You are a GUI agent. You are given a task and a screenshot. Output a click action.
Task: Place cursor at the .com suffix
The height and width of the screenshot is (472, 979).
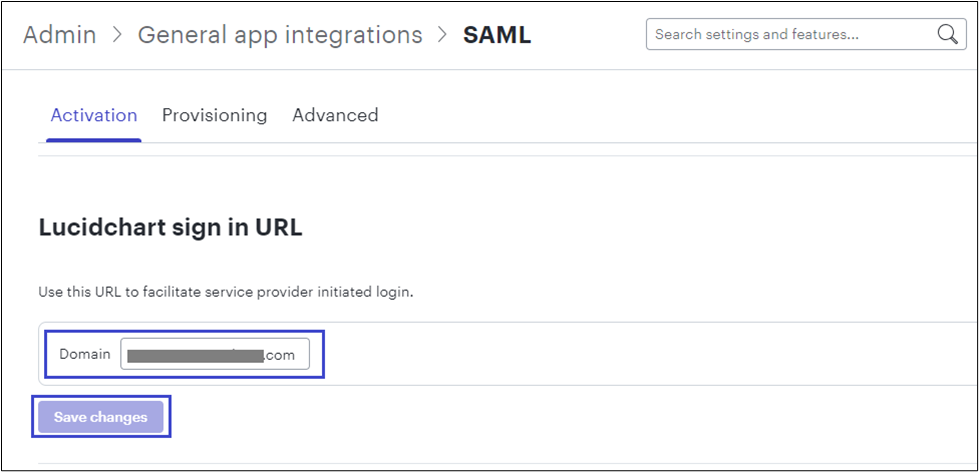click(x=280, y=355)
